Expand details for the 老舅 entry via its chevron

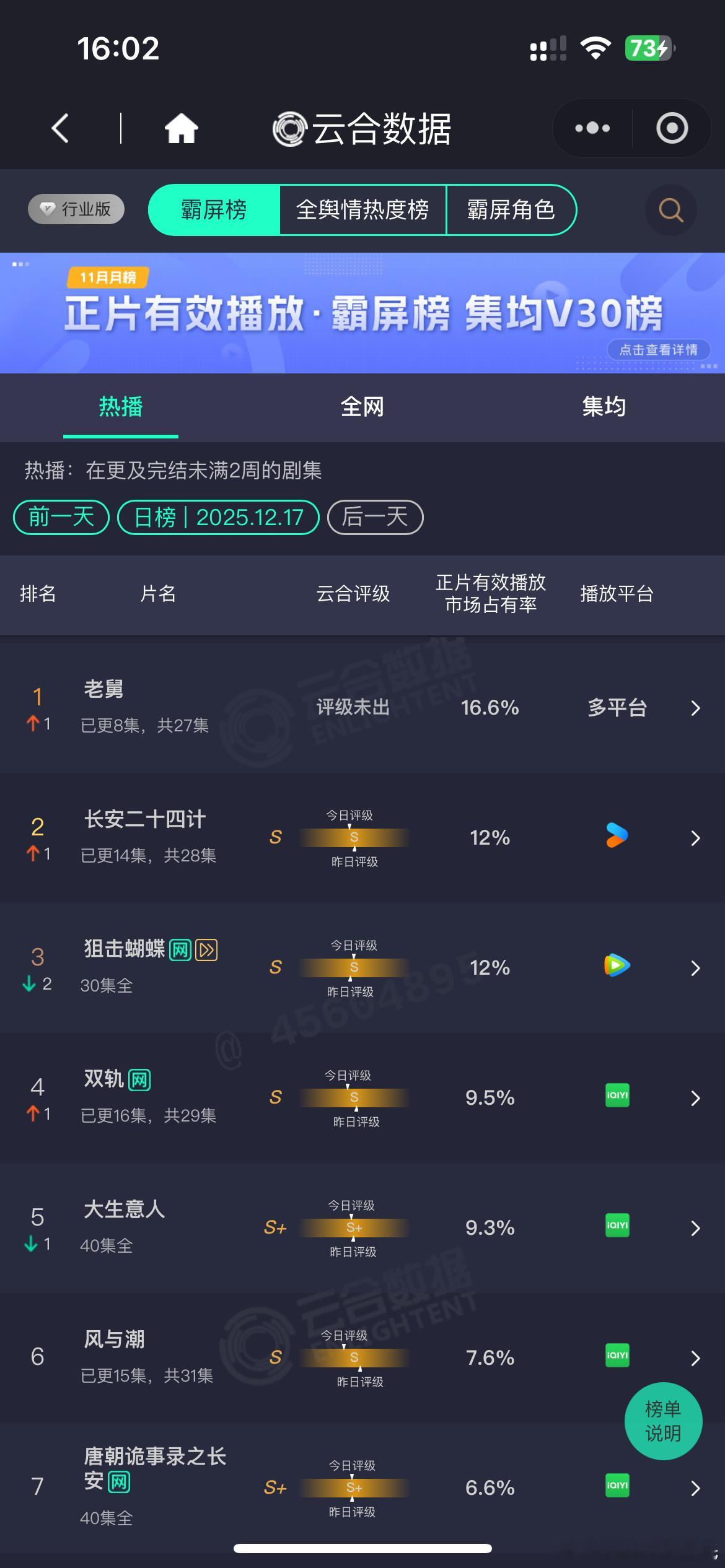(x=695, y=708)
